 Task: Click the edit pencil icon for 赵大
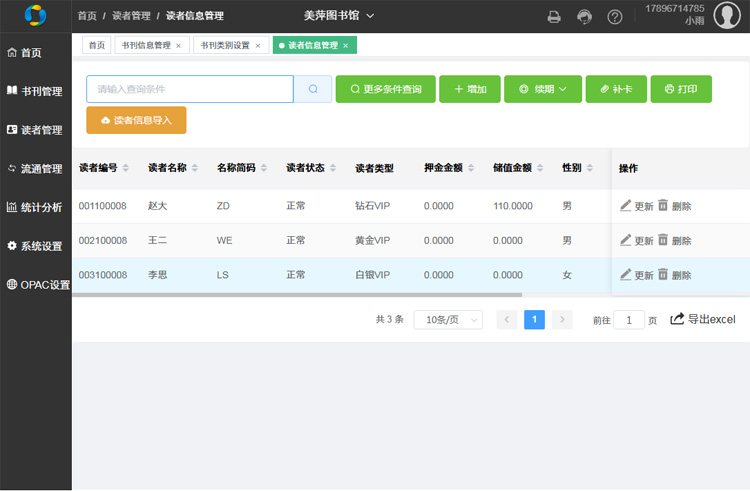[626, 205]
